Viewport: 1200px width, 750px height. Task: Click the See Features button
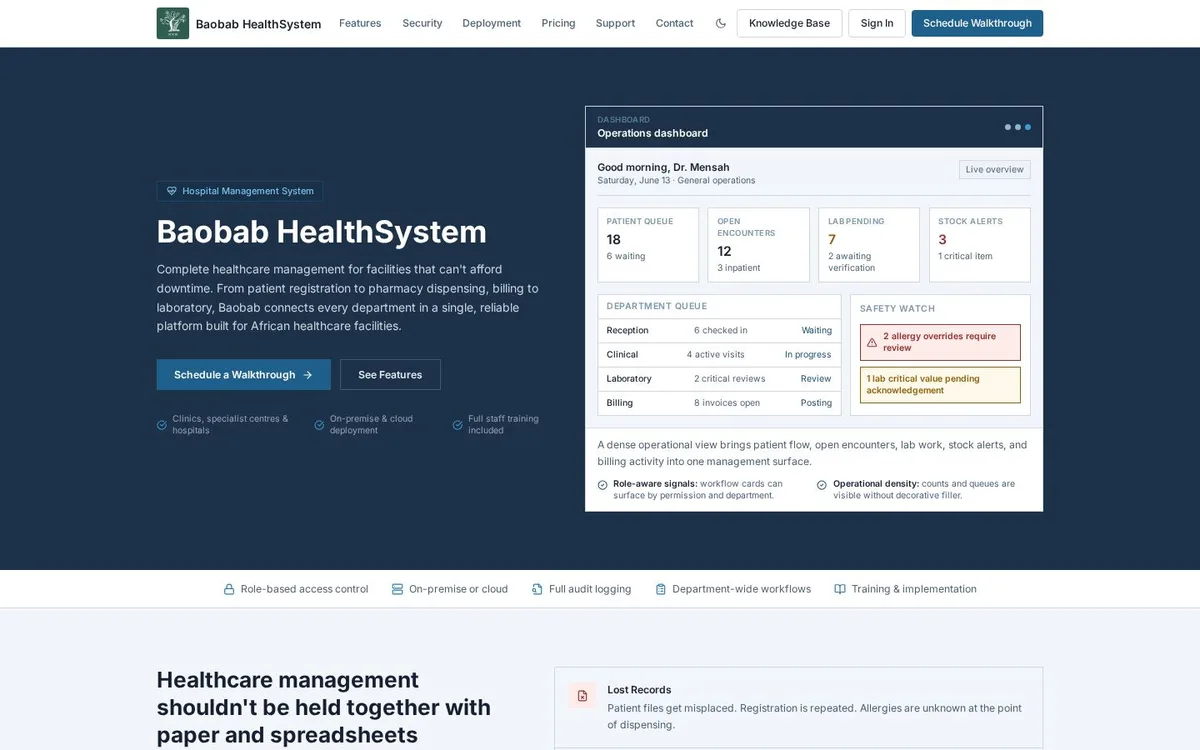(x=390, y=375)
